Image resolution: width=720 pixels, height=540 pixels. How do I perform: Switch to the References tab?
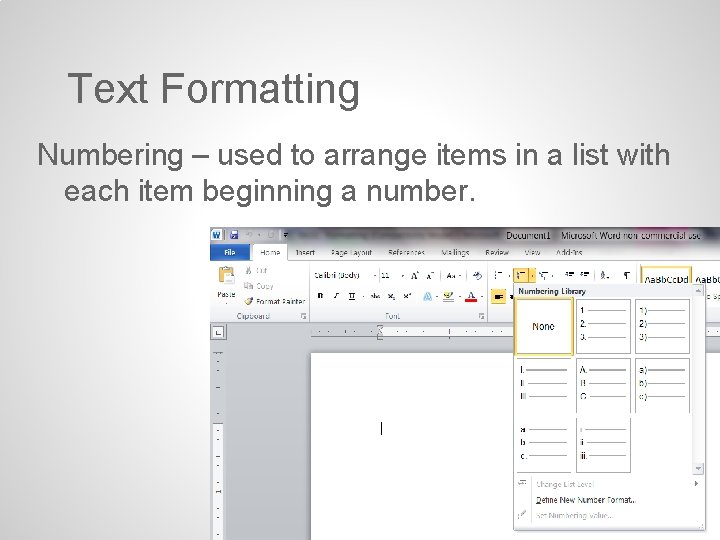[x=406, y=253]
